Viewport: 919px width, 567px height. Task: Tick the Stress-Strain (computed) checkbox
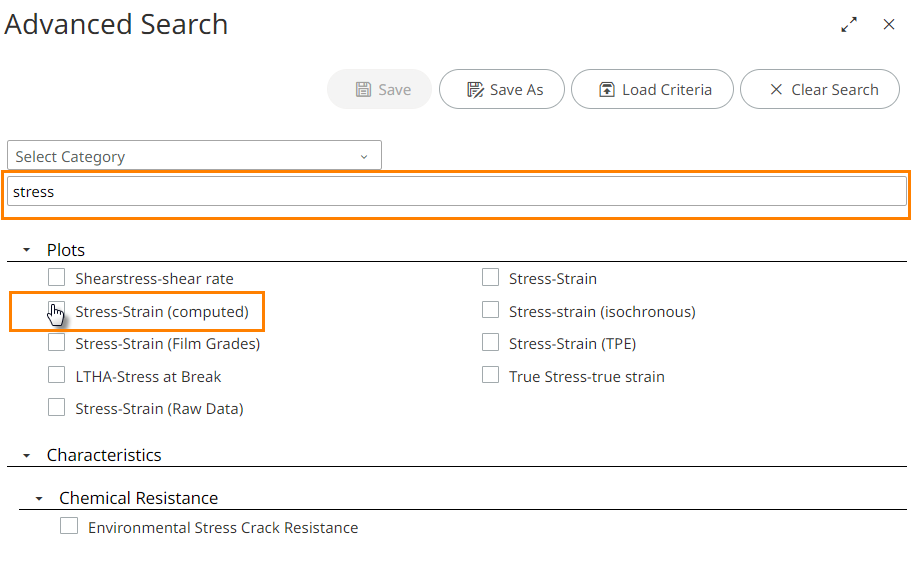coord(57,311)
